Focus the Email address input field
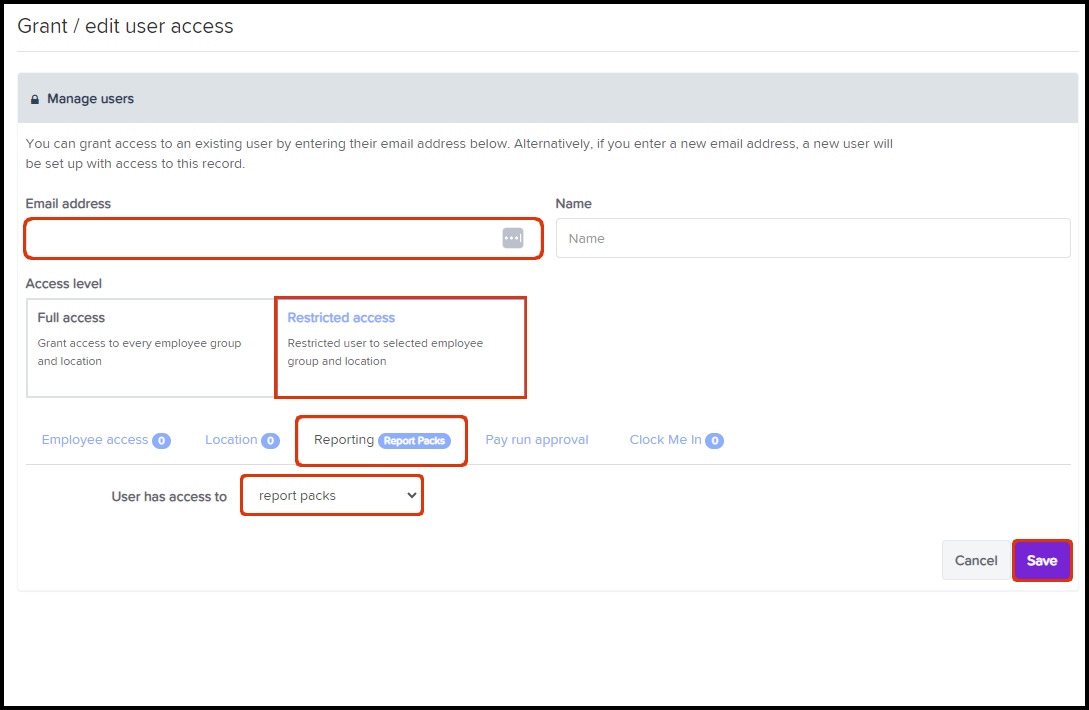The width and height of the screenshot is (1089, 710). [260, 239]
